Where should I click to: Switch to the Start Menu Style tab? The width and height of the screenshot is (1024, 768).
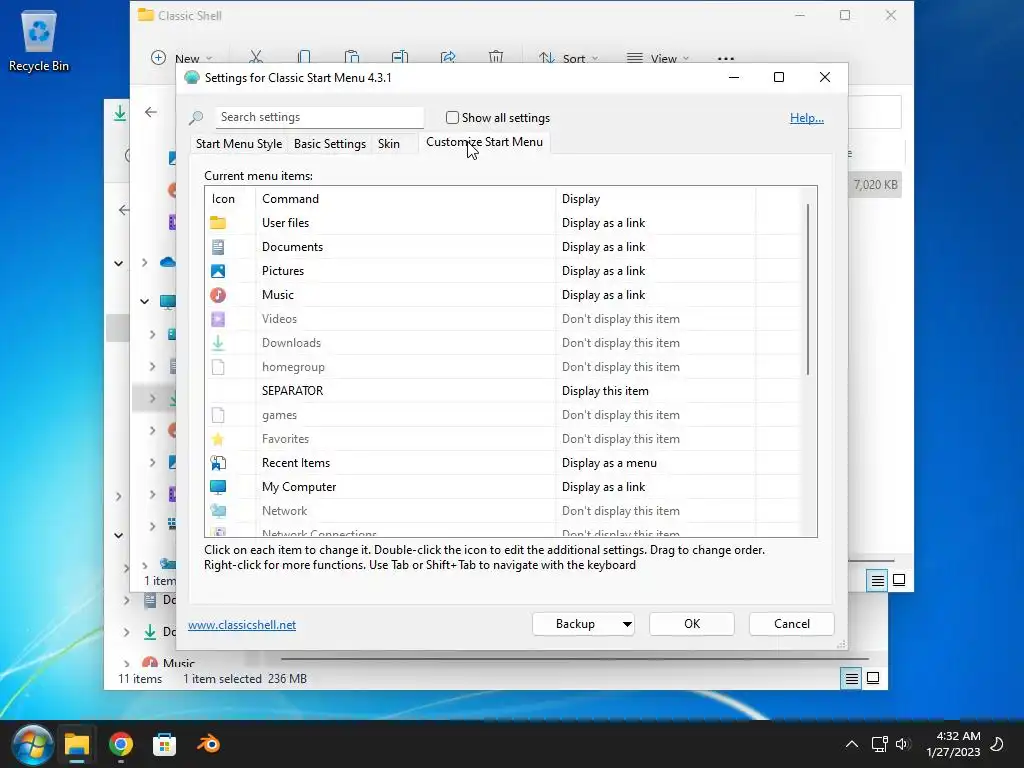click(239, 144)
